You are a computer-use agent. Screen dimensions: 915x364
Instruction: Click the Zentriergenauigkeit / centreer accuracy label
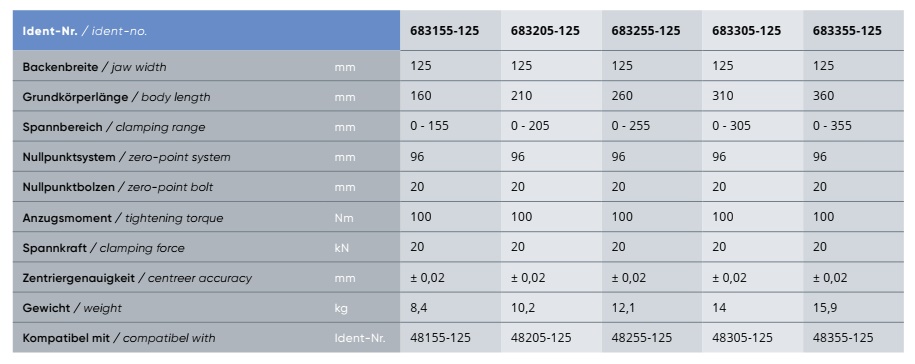pos(137,279)
